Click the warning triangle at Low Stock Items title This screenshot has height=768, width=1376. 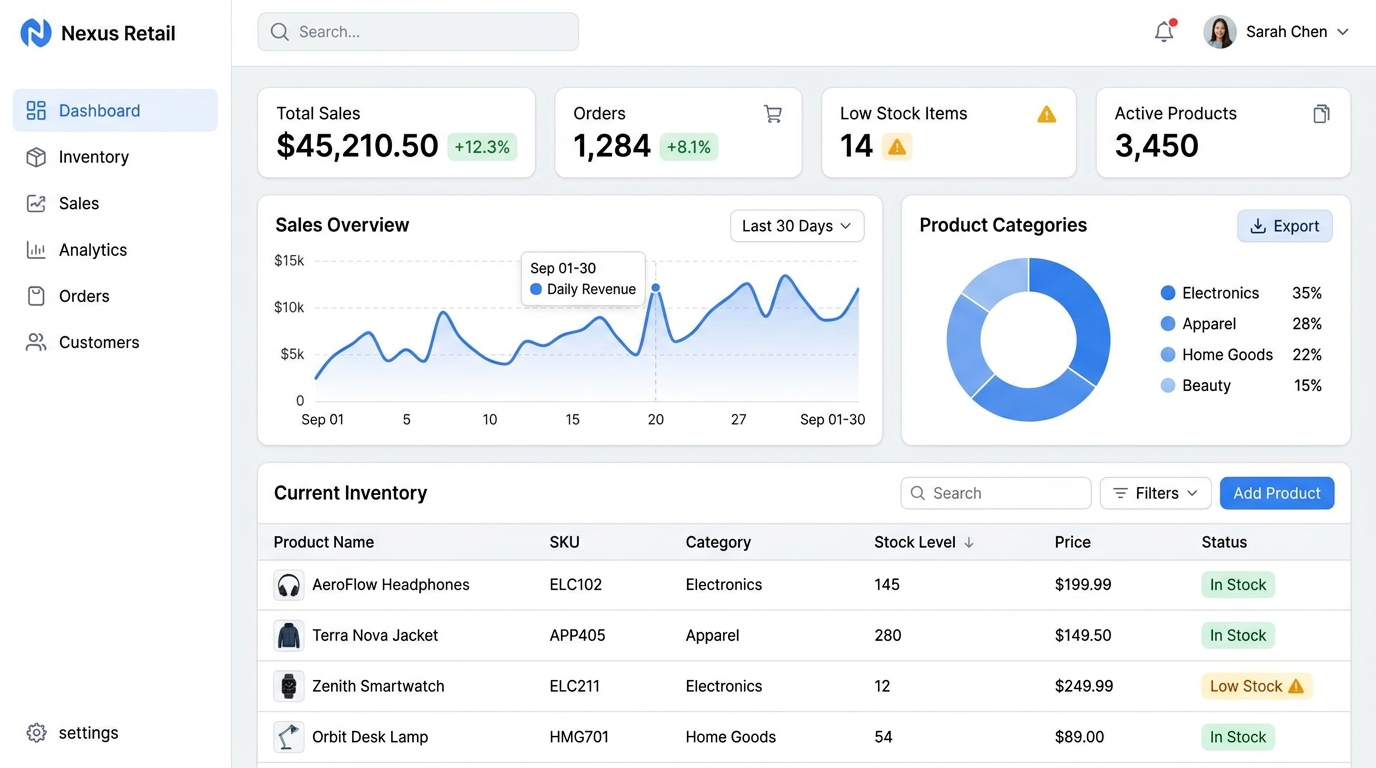point(1047,114)
